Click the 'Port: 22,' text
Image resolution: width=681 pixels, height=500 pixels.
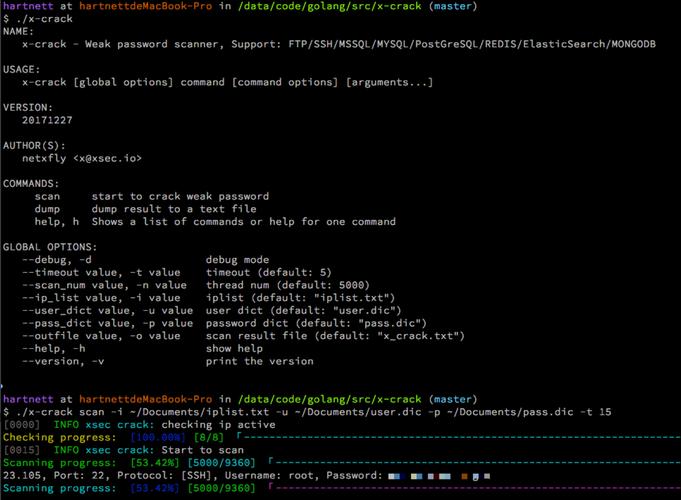(82, 476)
